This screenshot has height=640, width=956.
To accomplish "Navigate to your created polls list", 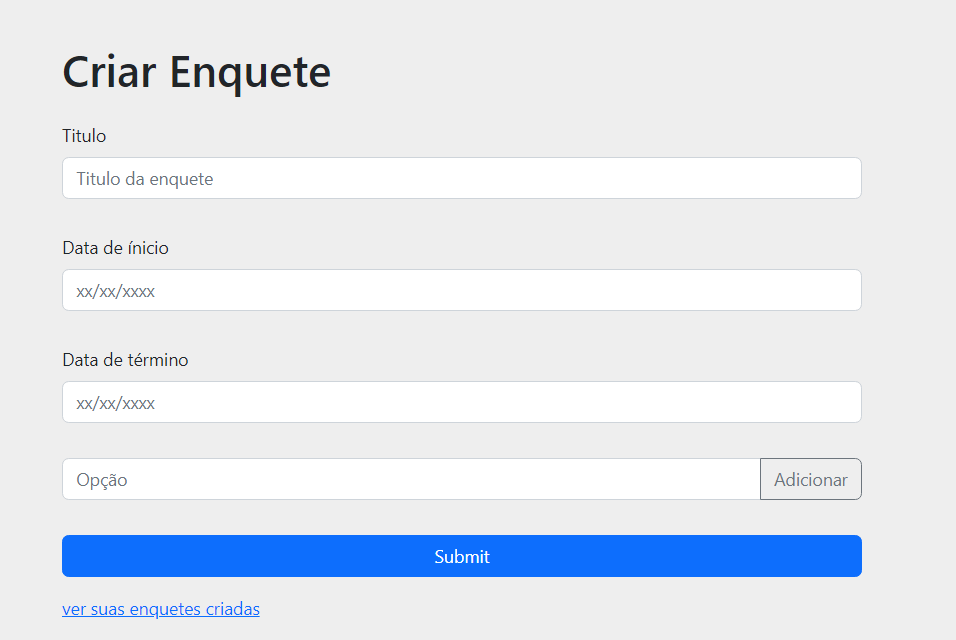I will click(161, 609).
